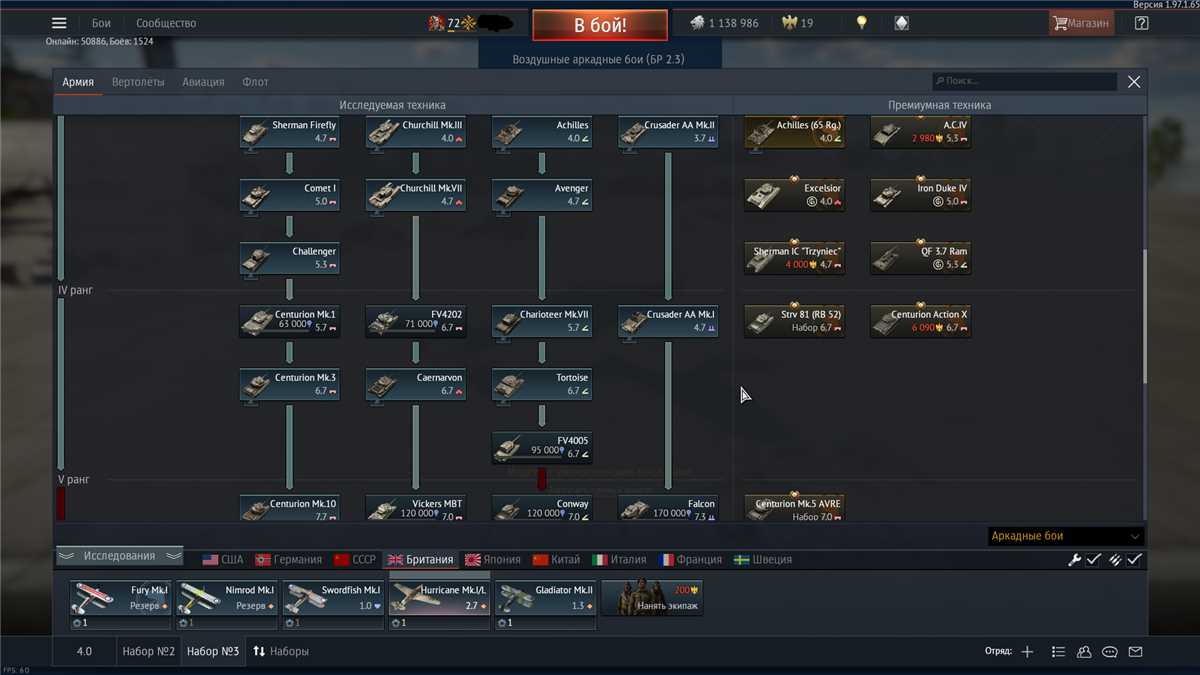The width and height of the screenshot is (1200, 675).
Task: Select the Sherman Firefly tank
Action: point(290,132)
